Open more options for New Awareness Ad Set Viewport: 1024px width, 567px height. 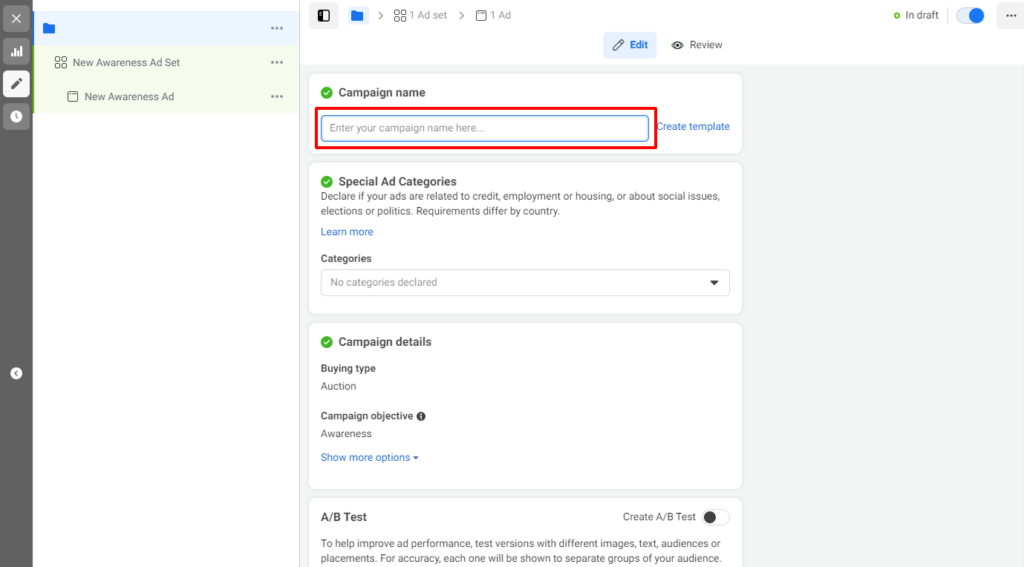pyautogui.click(x=277, y=63)
